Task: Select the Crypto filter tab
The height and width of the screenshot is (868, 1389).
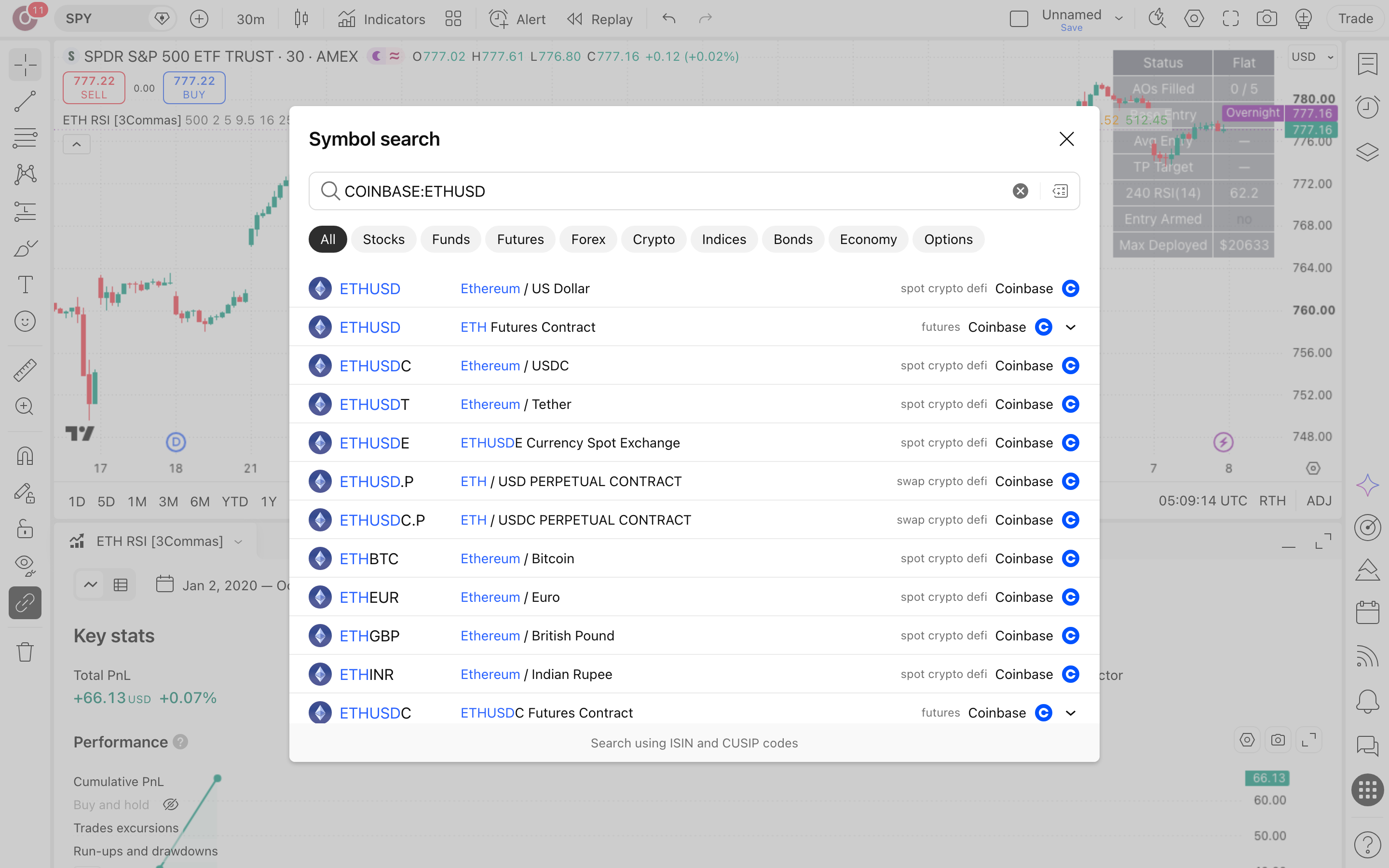Action: 653,239
